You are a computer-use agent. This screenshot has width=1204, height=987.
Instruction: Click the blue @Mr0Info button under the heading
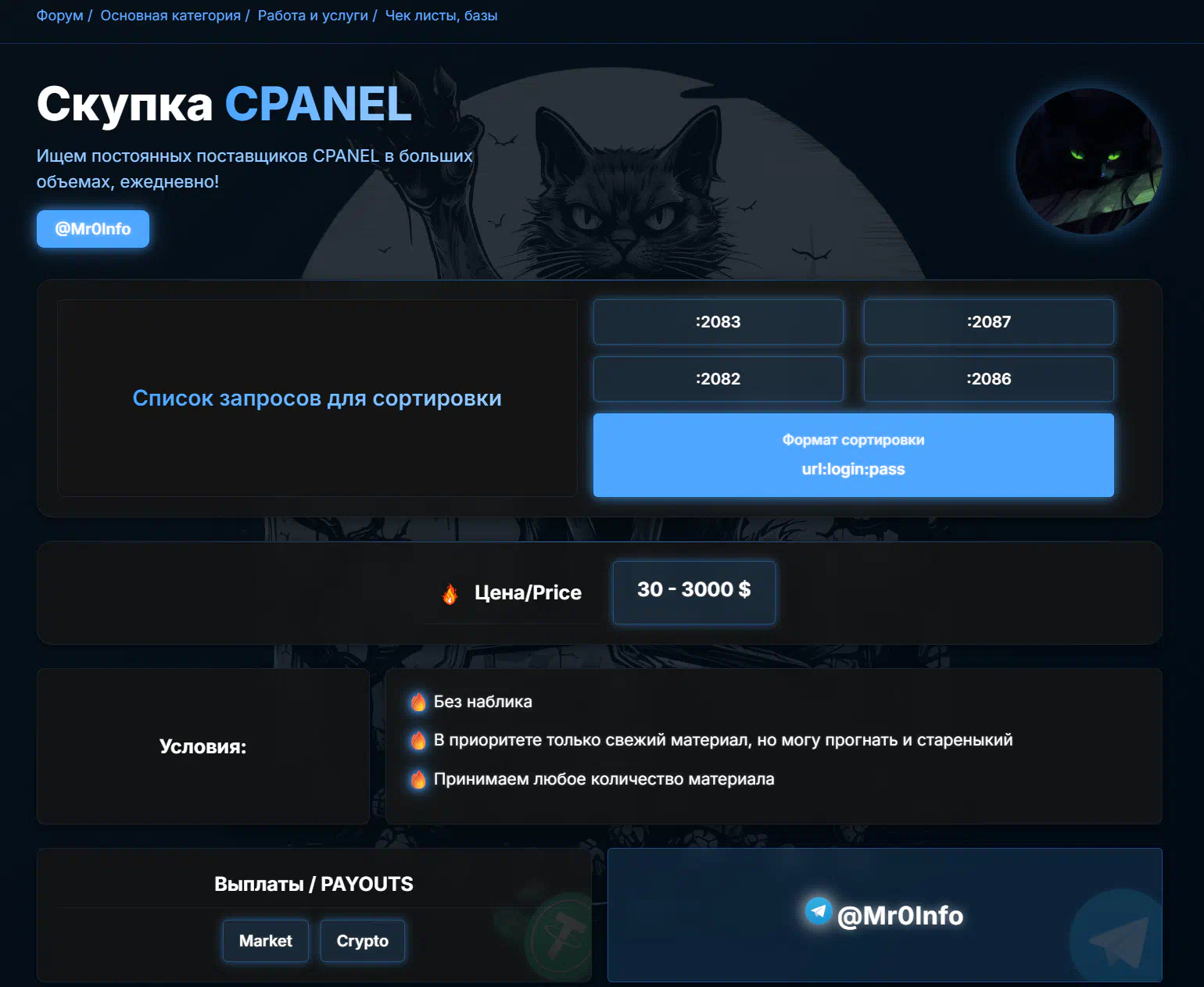[93, 229]
